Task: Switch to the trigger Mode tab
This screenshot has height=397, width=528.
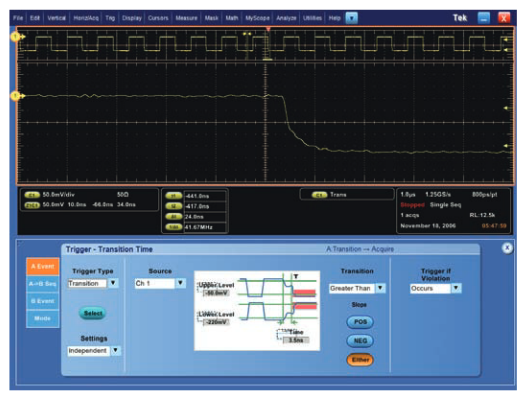Action: pyautogui.click(x=43, y=319)
